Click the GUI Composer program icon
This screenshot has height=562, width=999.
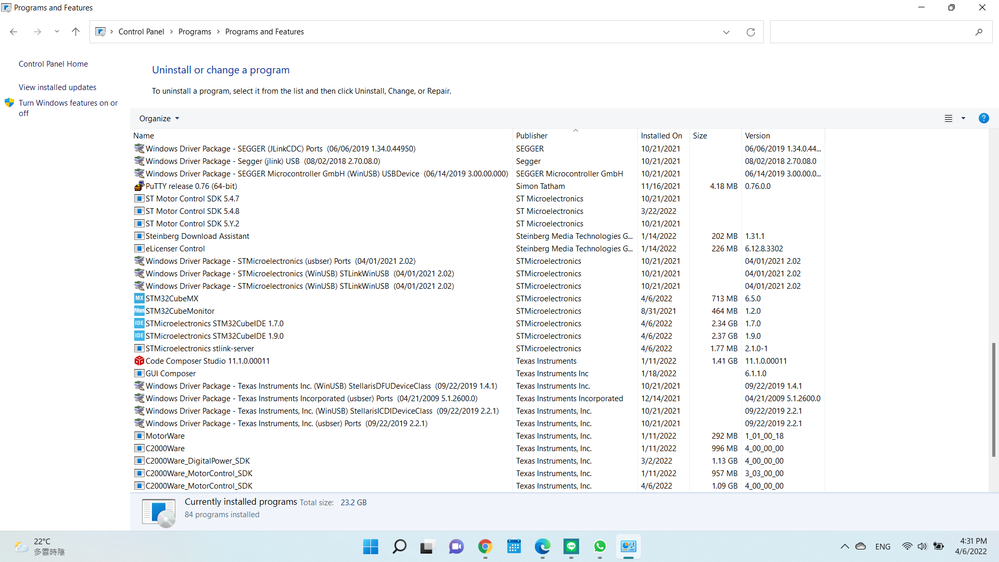139,373
